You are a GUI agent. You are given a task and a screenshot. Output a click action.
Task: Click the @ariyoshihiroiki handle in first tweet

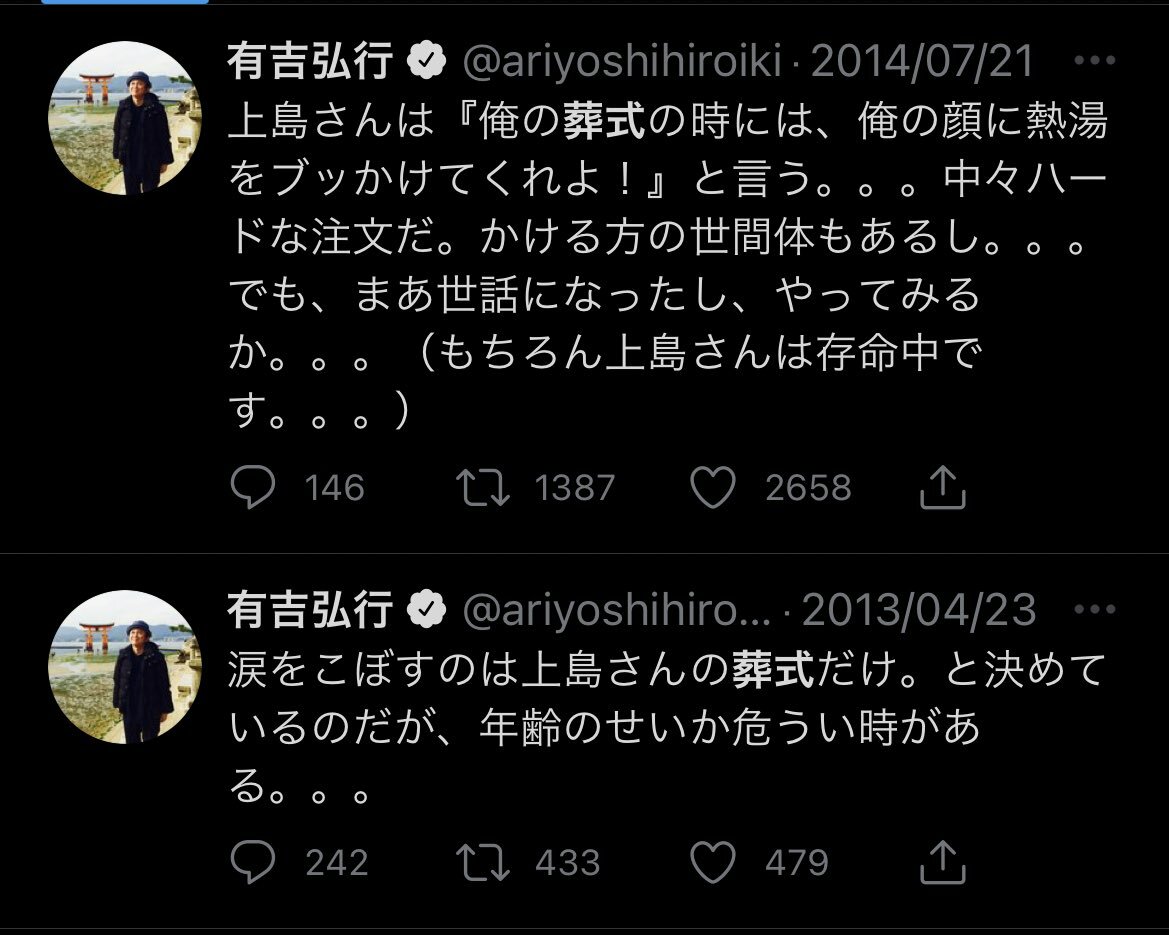click(x=622, y=63)
